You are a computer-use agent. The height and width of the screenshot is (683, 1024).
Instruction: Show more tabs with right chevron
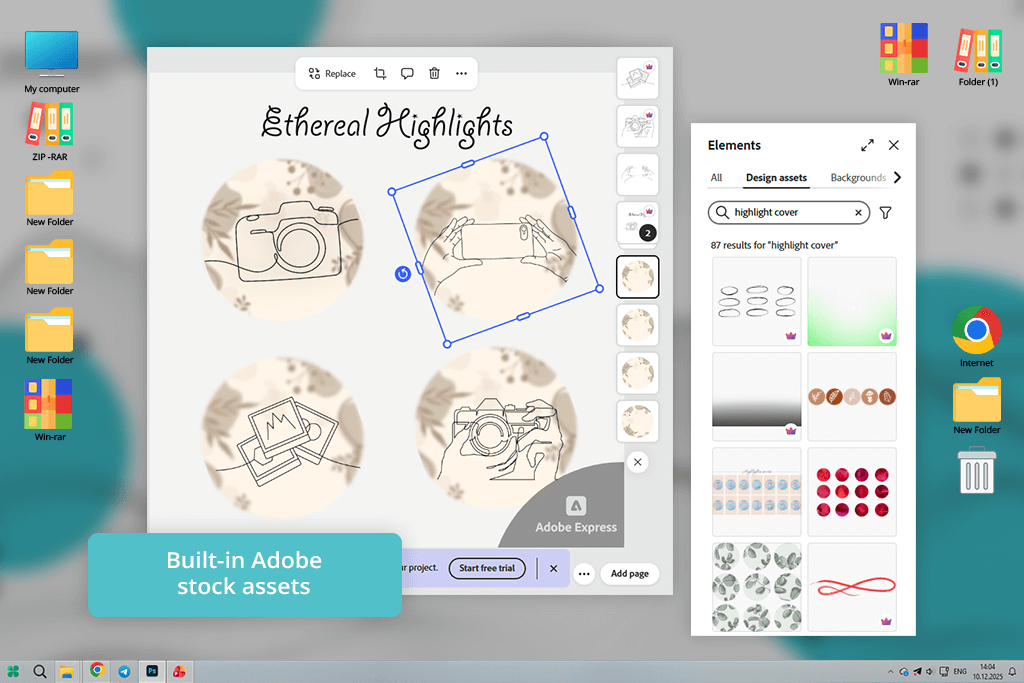[897, 178]
